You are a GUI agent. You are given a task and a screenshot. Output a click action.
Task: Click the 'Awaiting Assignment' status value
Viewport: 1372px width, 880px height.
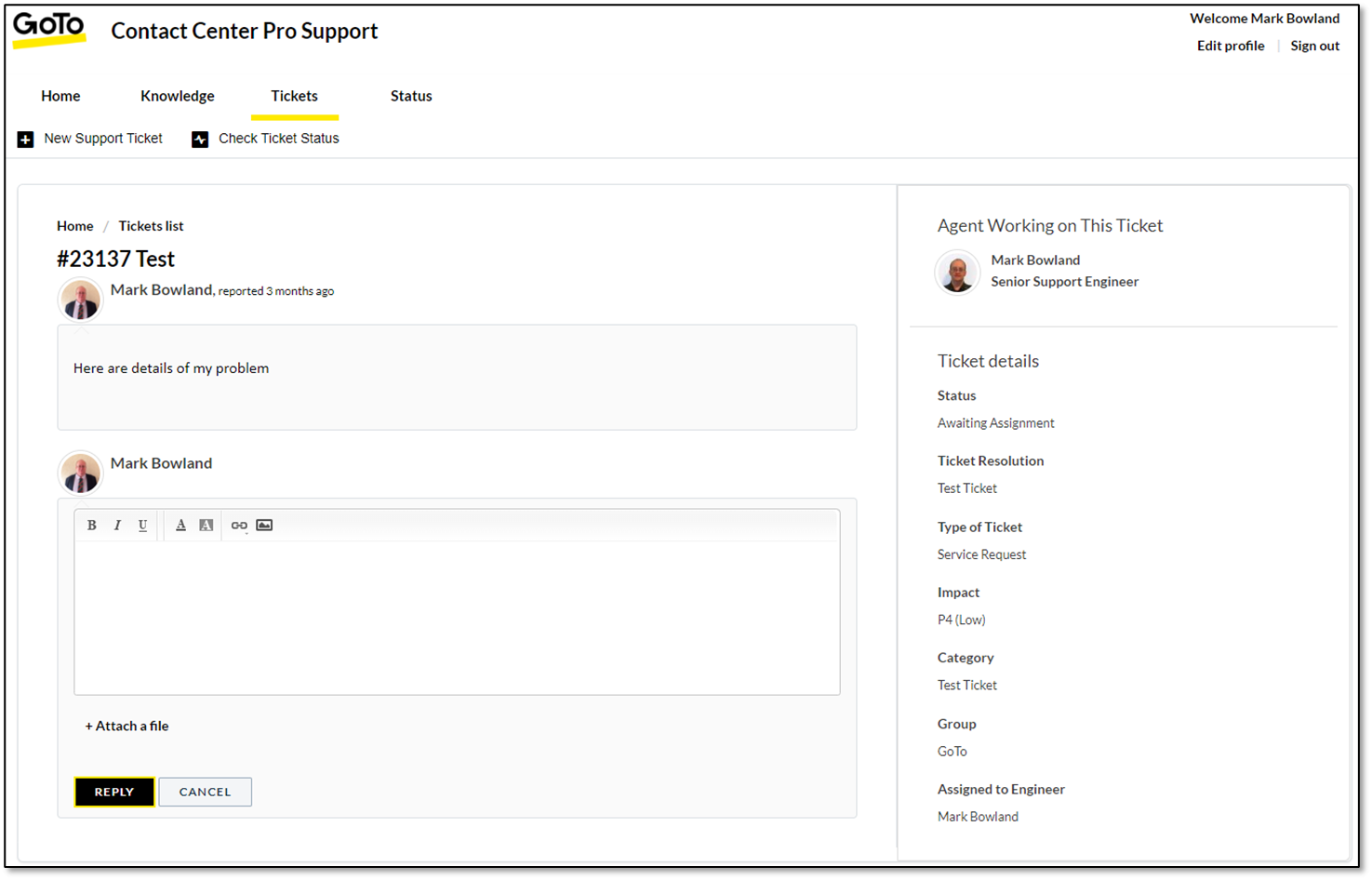point(995,423)
